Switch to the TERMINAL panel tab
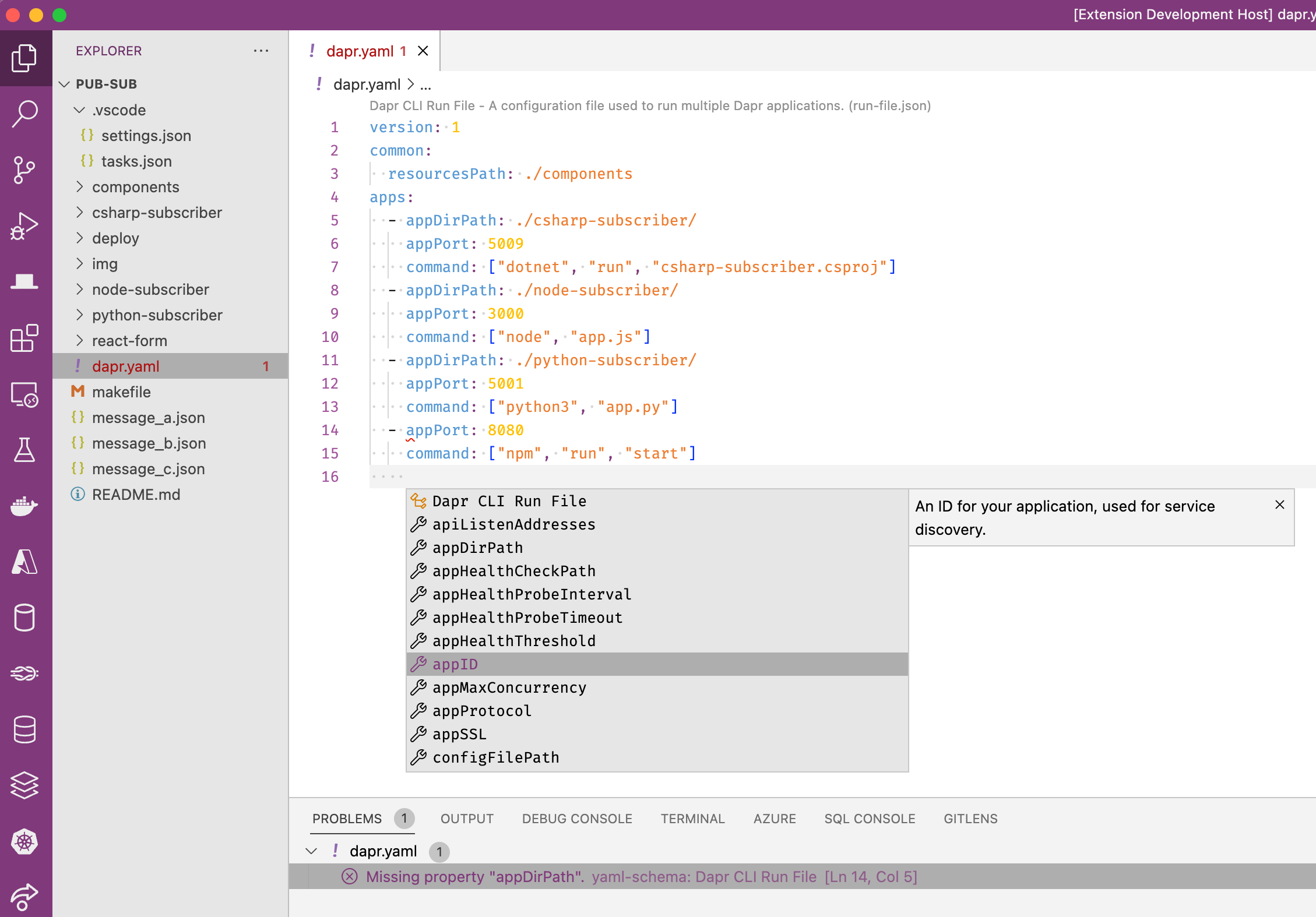Viewport: 1316px width, 917px height. (x=692, y=819)
